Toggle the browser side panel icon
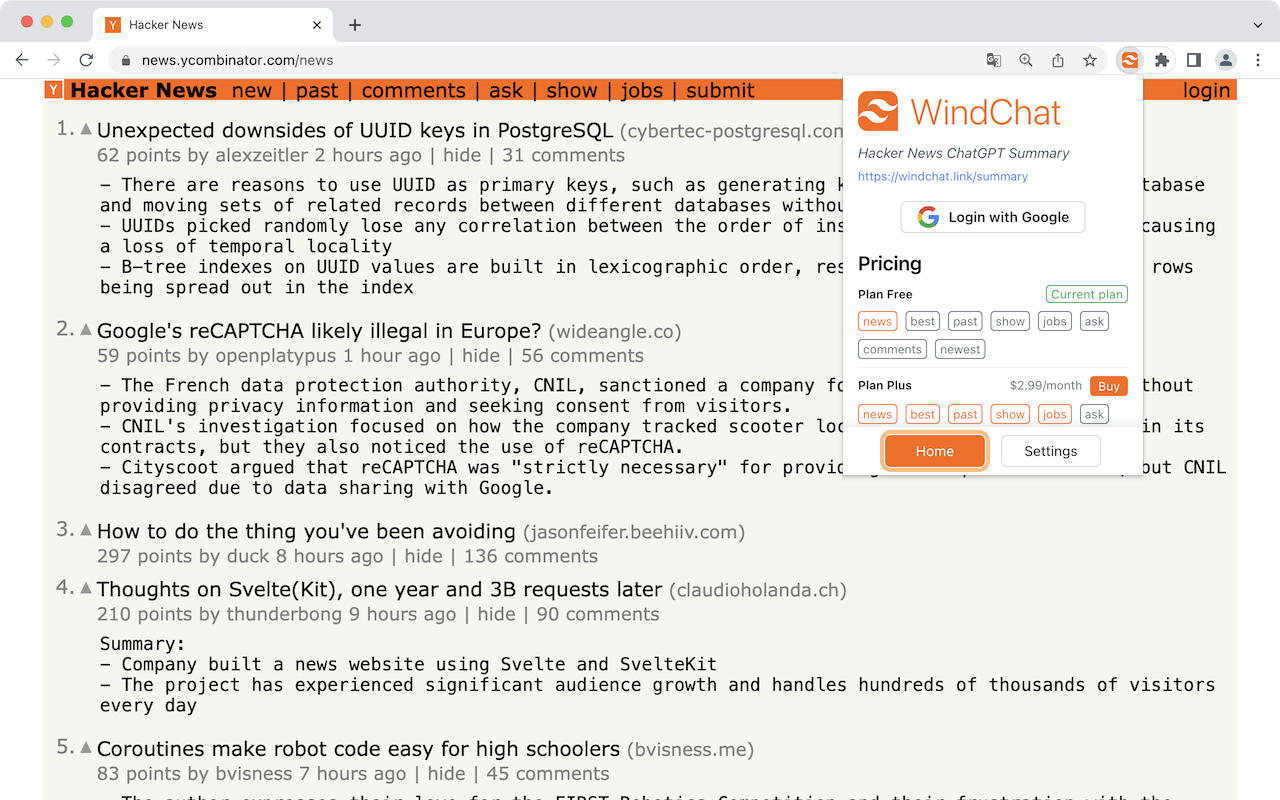Screen dimensions: 1280x800 tap(1194, 60)
